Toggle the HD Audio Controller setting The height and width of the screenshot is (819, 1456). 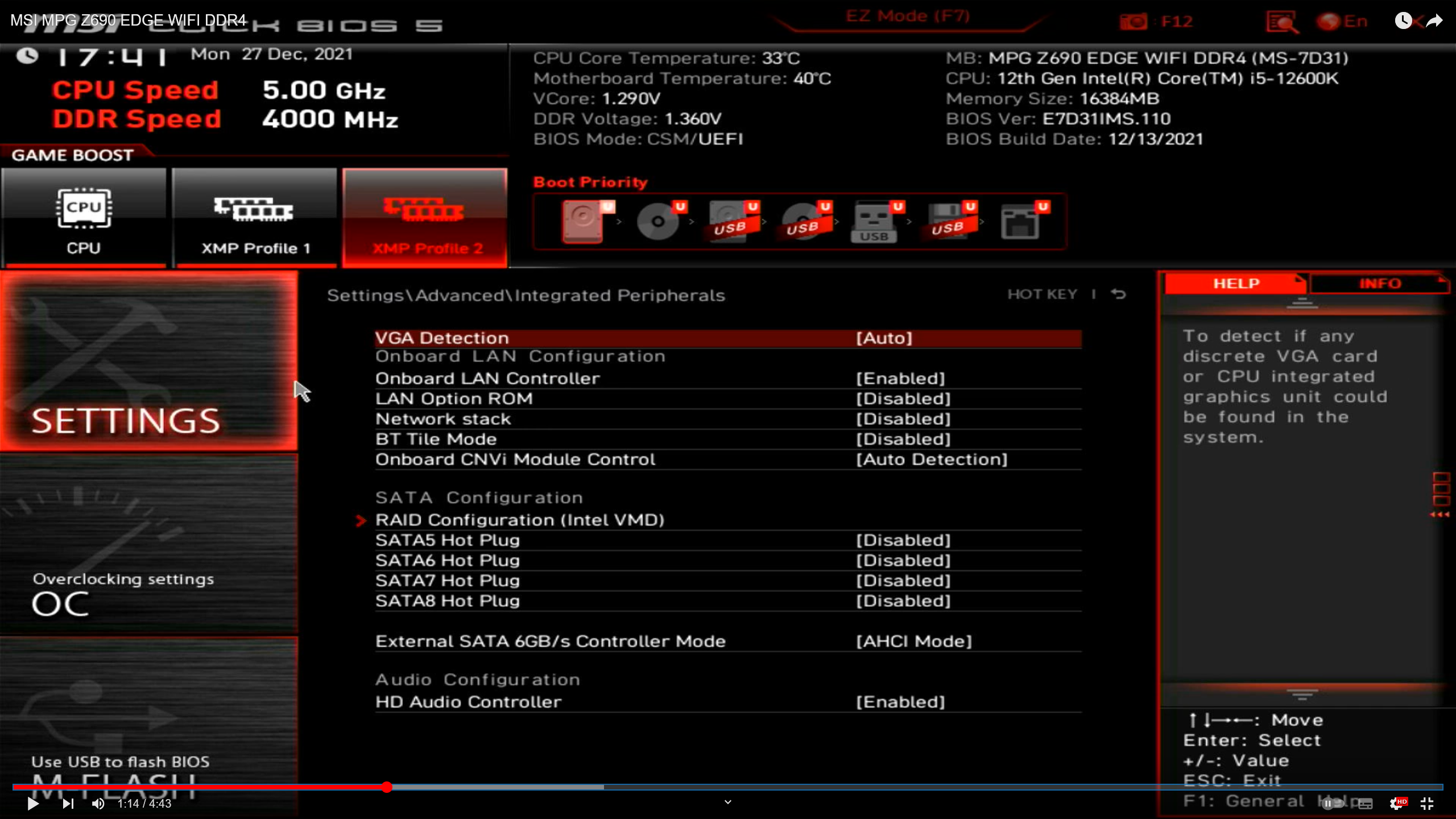900,702
